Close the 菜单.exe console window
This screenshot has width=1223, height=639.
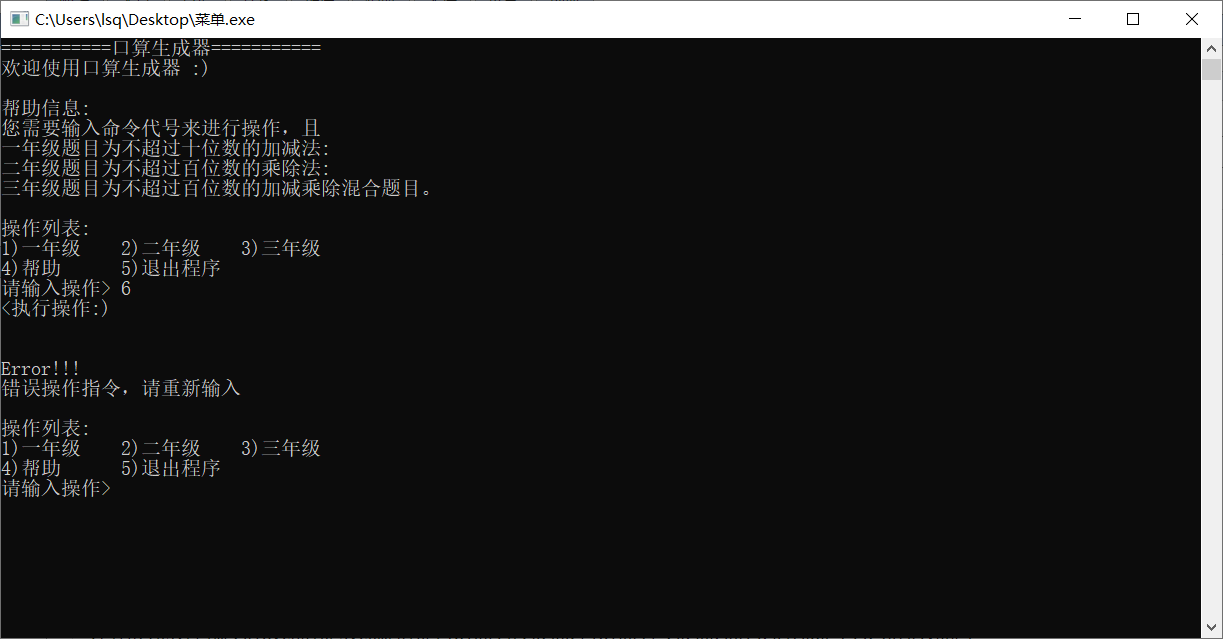click(1192, 19)
